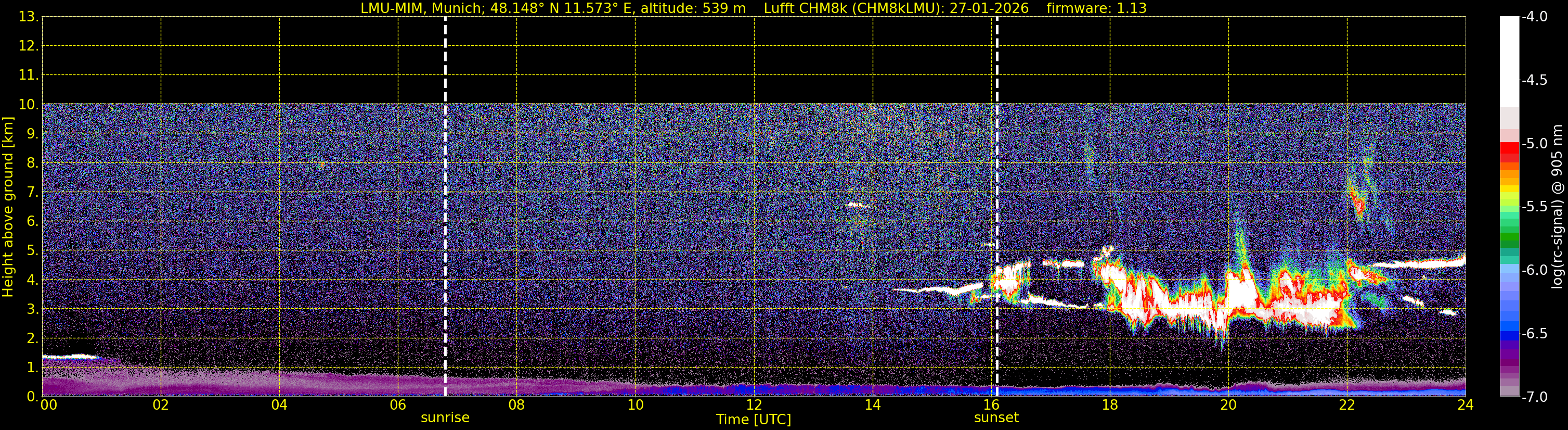Click the '13.' height tick label
The width and height of the screenshot is (1568, 430).
29,17
